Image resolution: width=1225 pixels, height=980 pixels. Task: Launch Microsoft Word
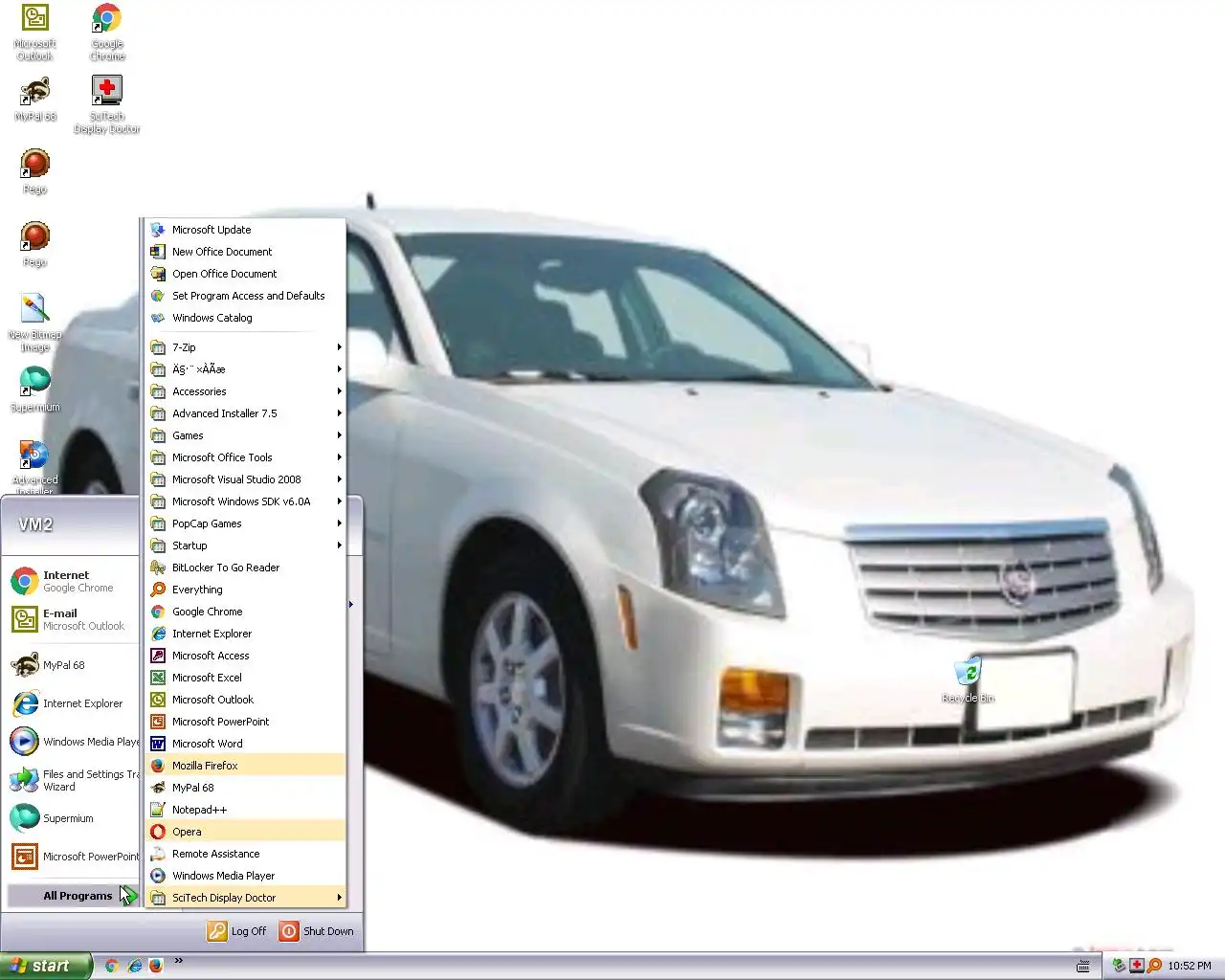pyautogui.click(x=245, y=744)
